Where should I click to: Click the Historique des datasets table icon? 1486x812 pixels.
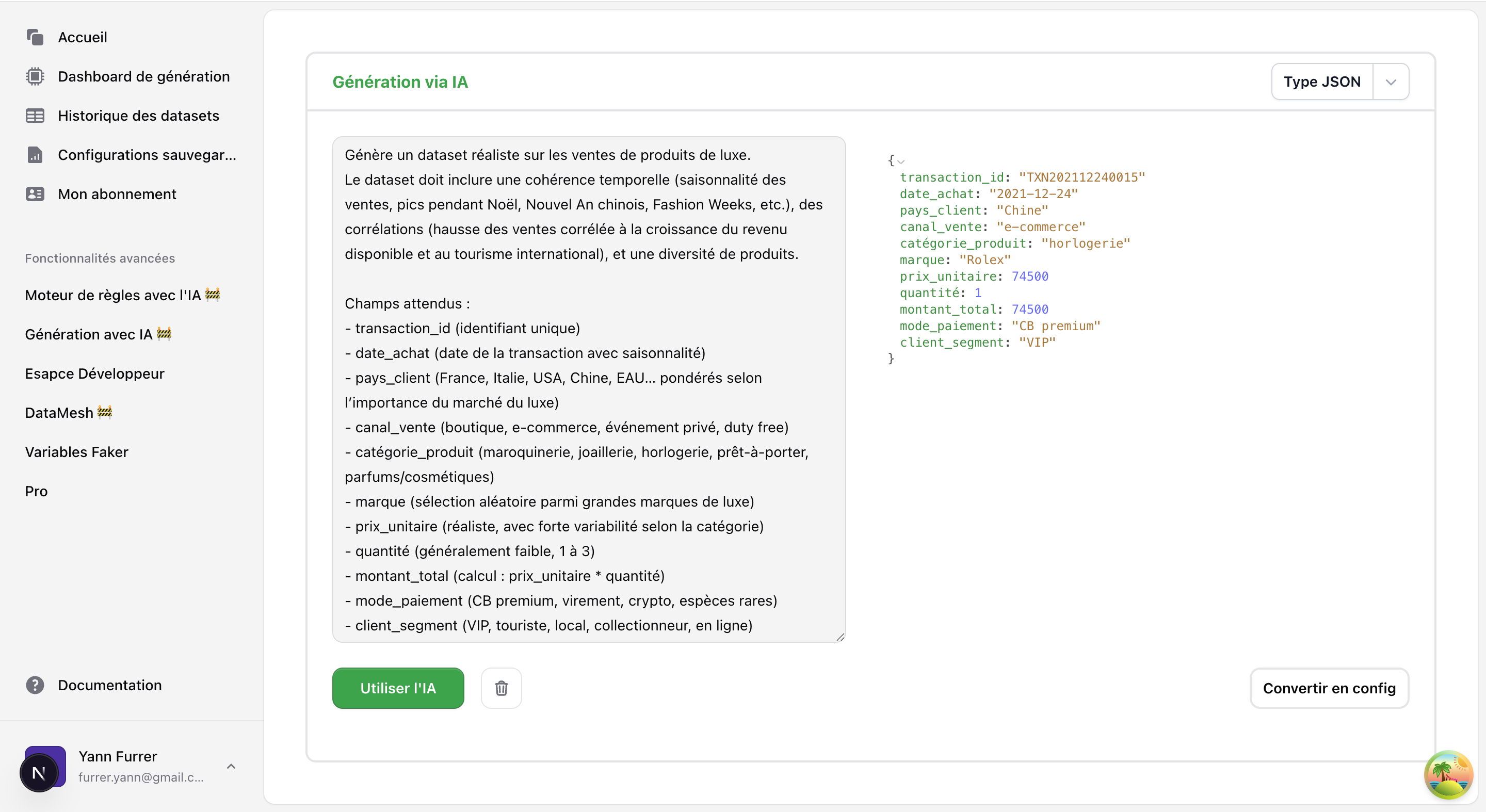[35, 116]
